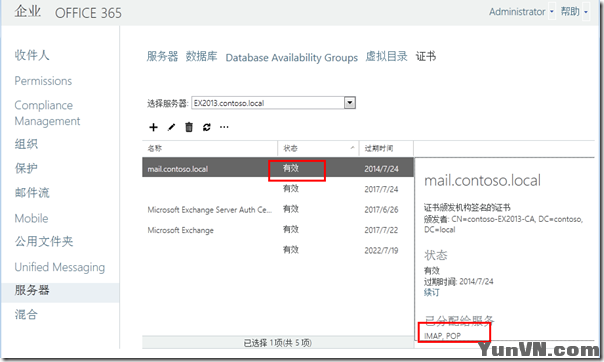This screenshot has height=362, width=604.
Task: Open more options ellipsis menu
Action: tap(224, 127)
